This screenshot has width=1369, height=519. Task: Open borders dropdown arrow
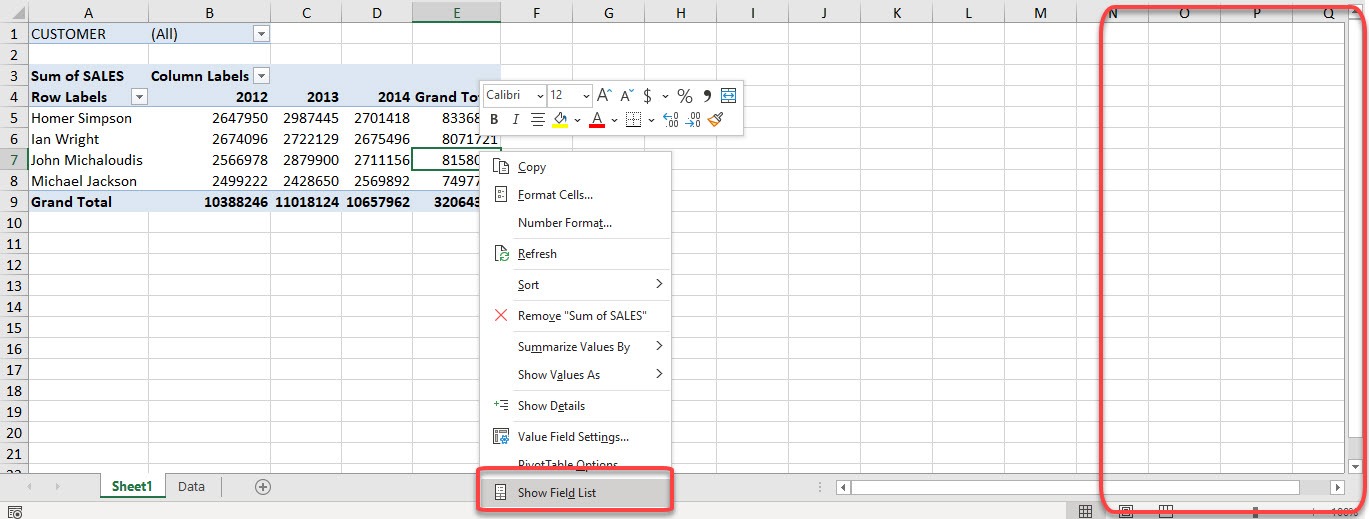(650, 120)
